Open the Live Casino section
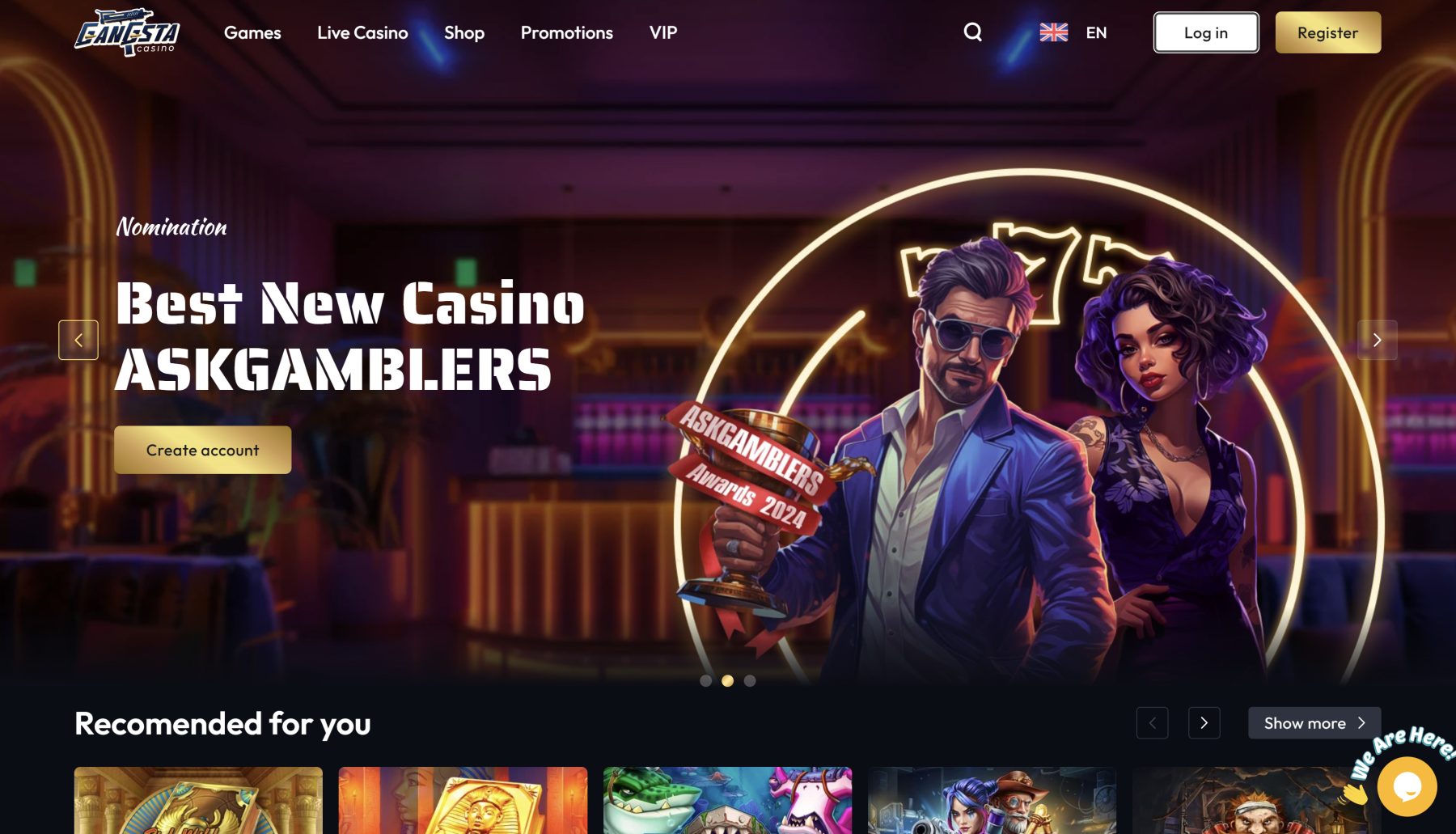Image resolution: width=1456 pixels, height=834 pixels. [x=362, y=32]
